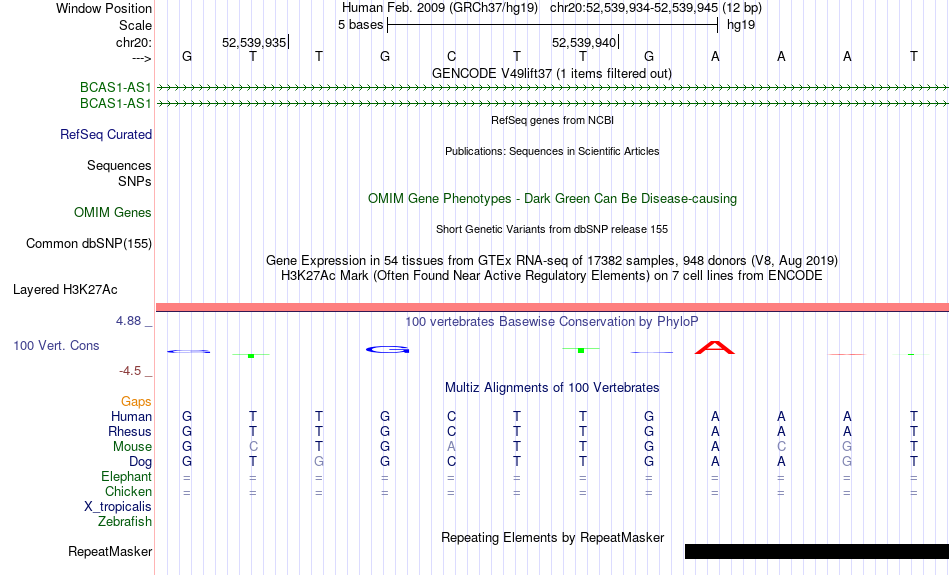Click the Short Genetic Variants dbSNP title
Viewport: 950px width, 575px height.
point(552,230)
